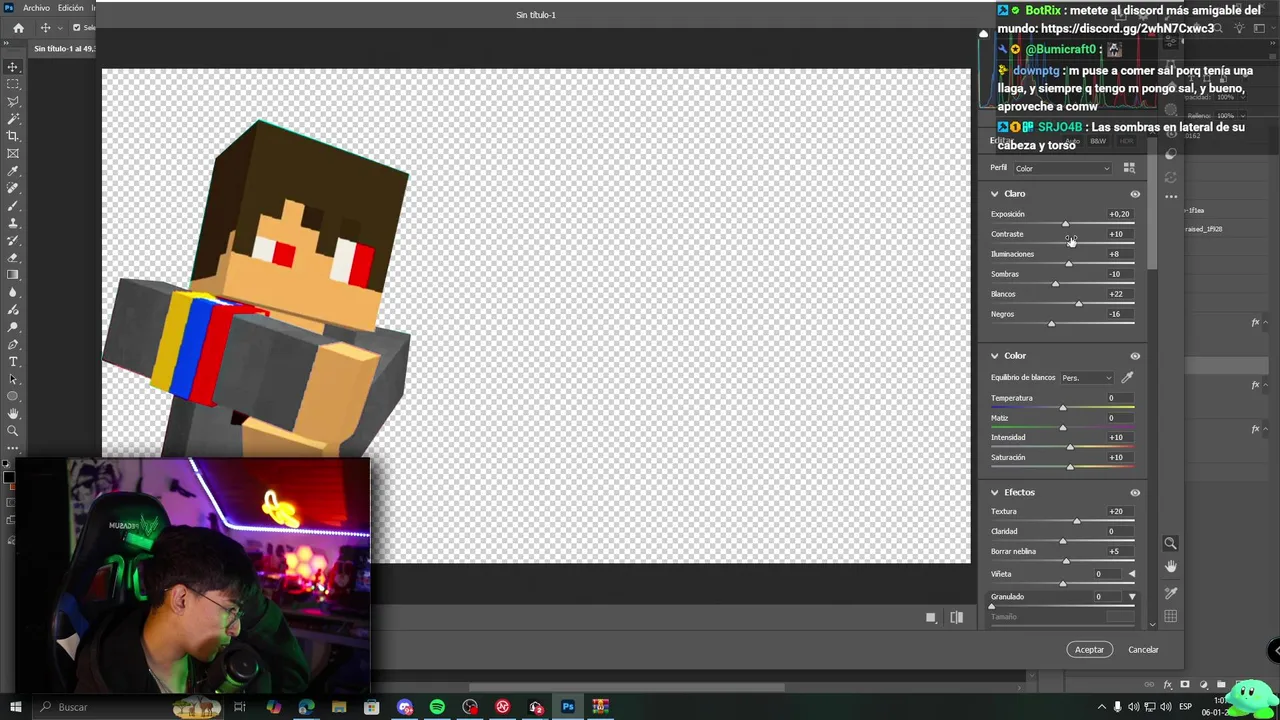1280x720 pixels.
Task: Select the Crop tool
Action: 13,136
